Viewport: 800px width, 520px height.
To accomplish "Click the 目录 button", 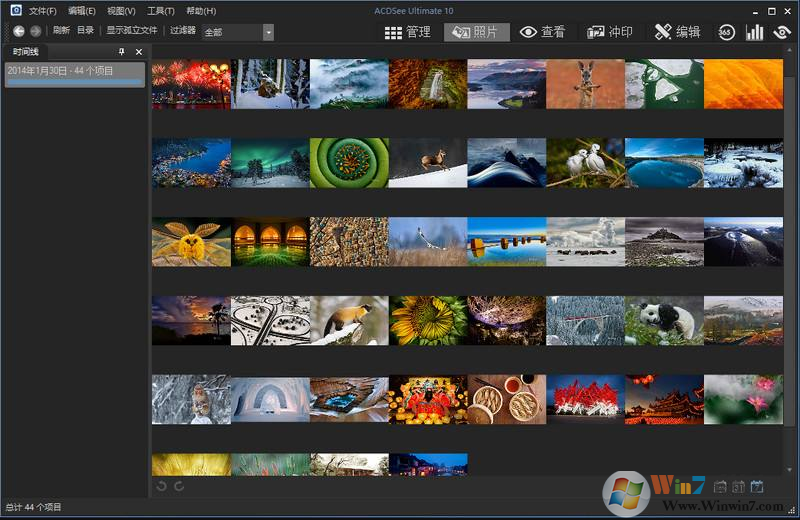I will click(85, 31).
